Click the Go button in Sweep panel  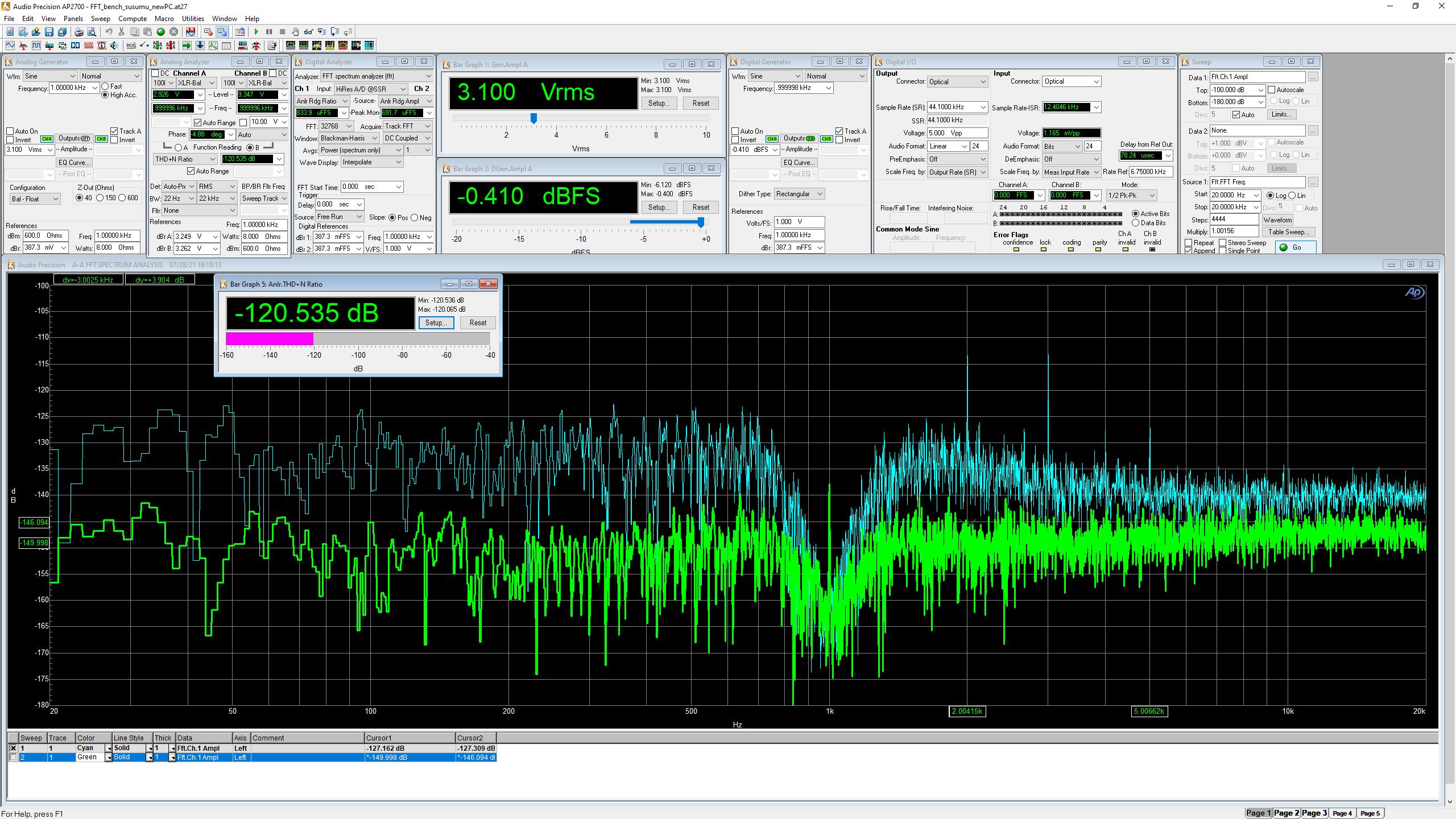point(1296,247)
